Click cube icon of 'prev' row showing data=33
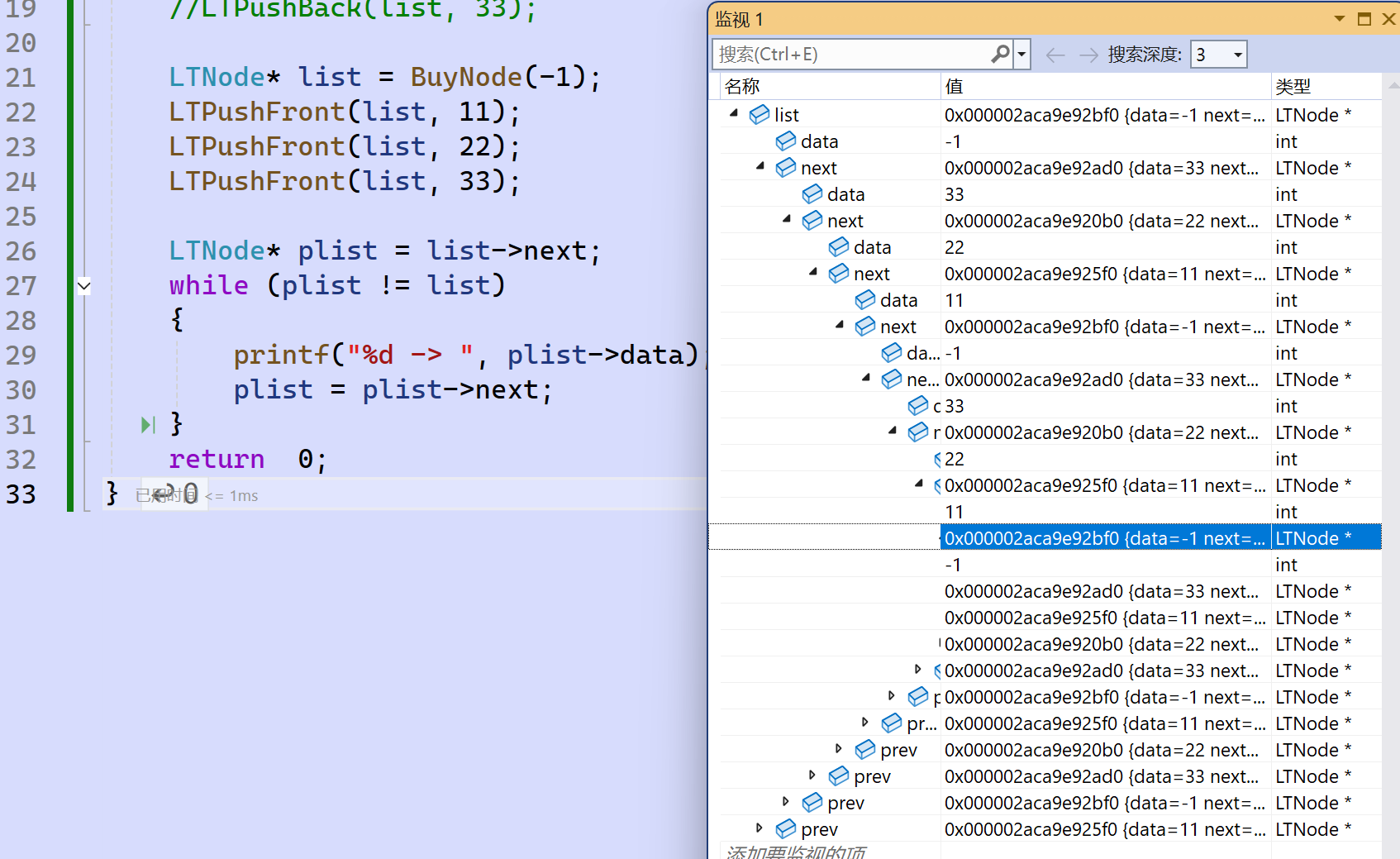Screen dimensions: 1400x859 pos(838,776)
